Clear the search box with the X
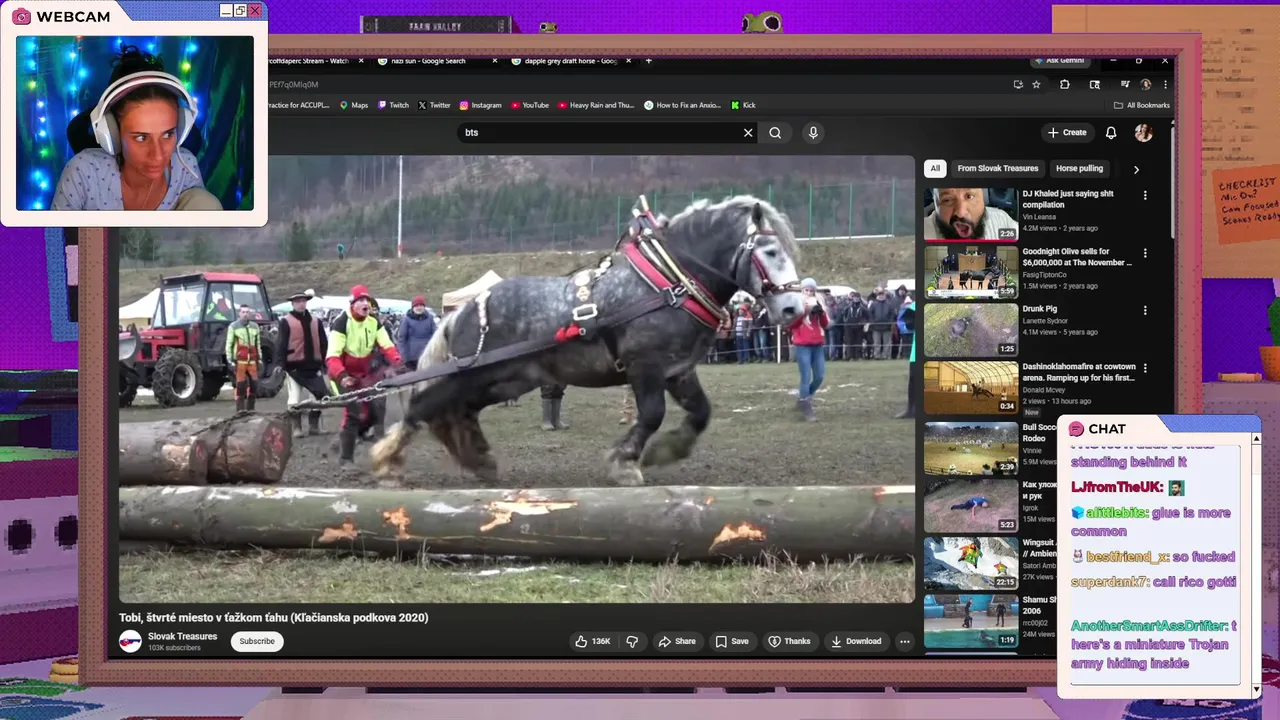The image size is (1280, 720). pyautogui.click(x=747, y=132)
